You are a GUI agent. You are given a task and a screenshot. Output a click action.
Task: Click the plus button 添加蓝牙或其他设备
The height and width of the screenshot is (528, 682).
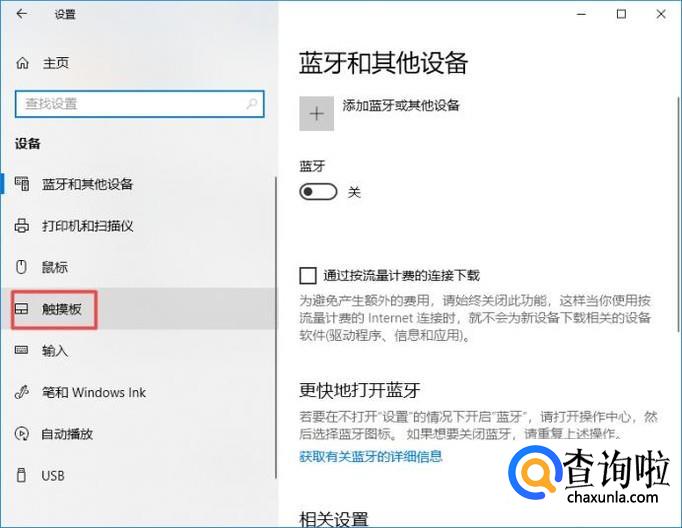point(317,114)
